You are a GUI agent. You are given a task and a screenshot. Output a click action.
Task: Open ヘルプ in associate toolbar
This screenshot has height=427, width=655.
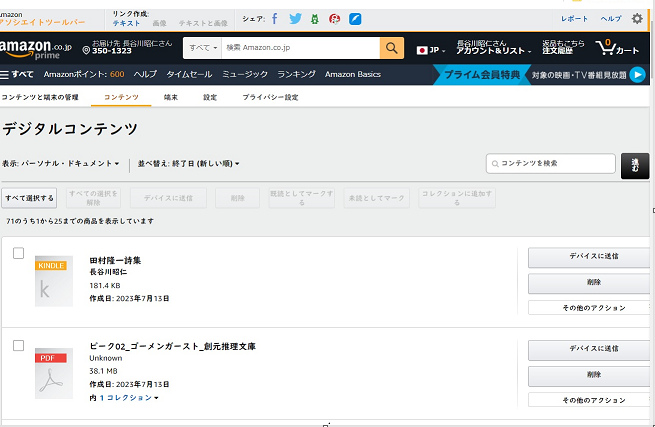(x=611, y=19)
